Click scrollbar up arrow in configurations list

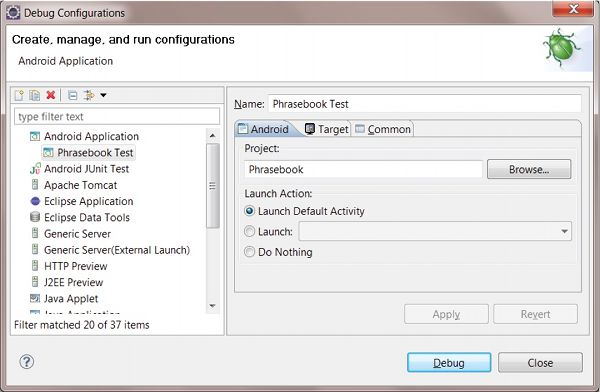pyautogui.click(x=212, y=136)
